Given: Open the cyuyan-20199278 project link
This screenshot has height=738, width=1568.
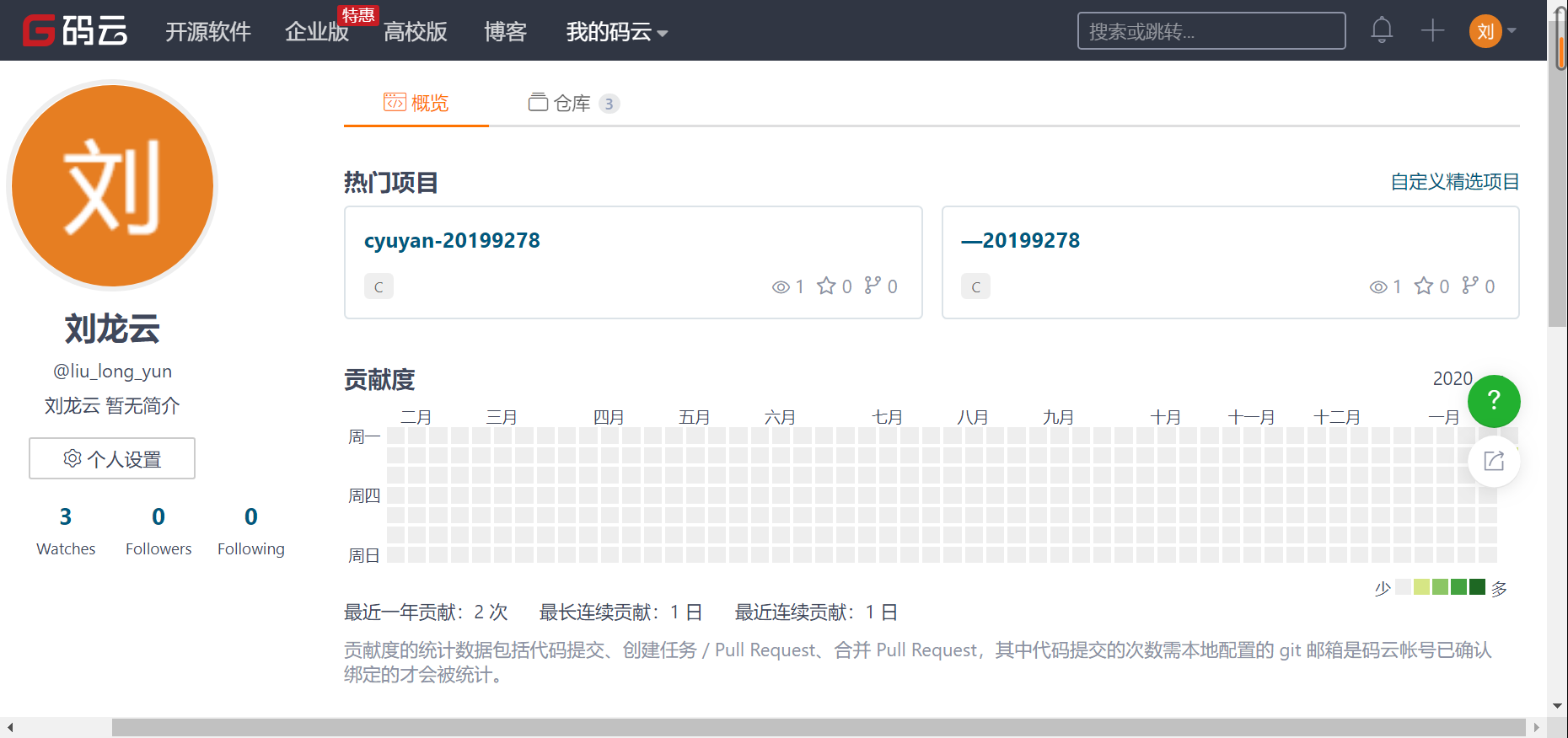Looking at the screenshot, I should click(x=452, y=241).
